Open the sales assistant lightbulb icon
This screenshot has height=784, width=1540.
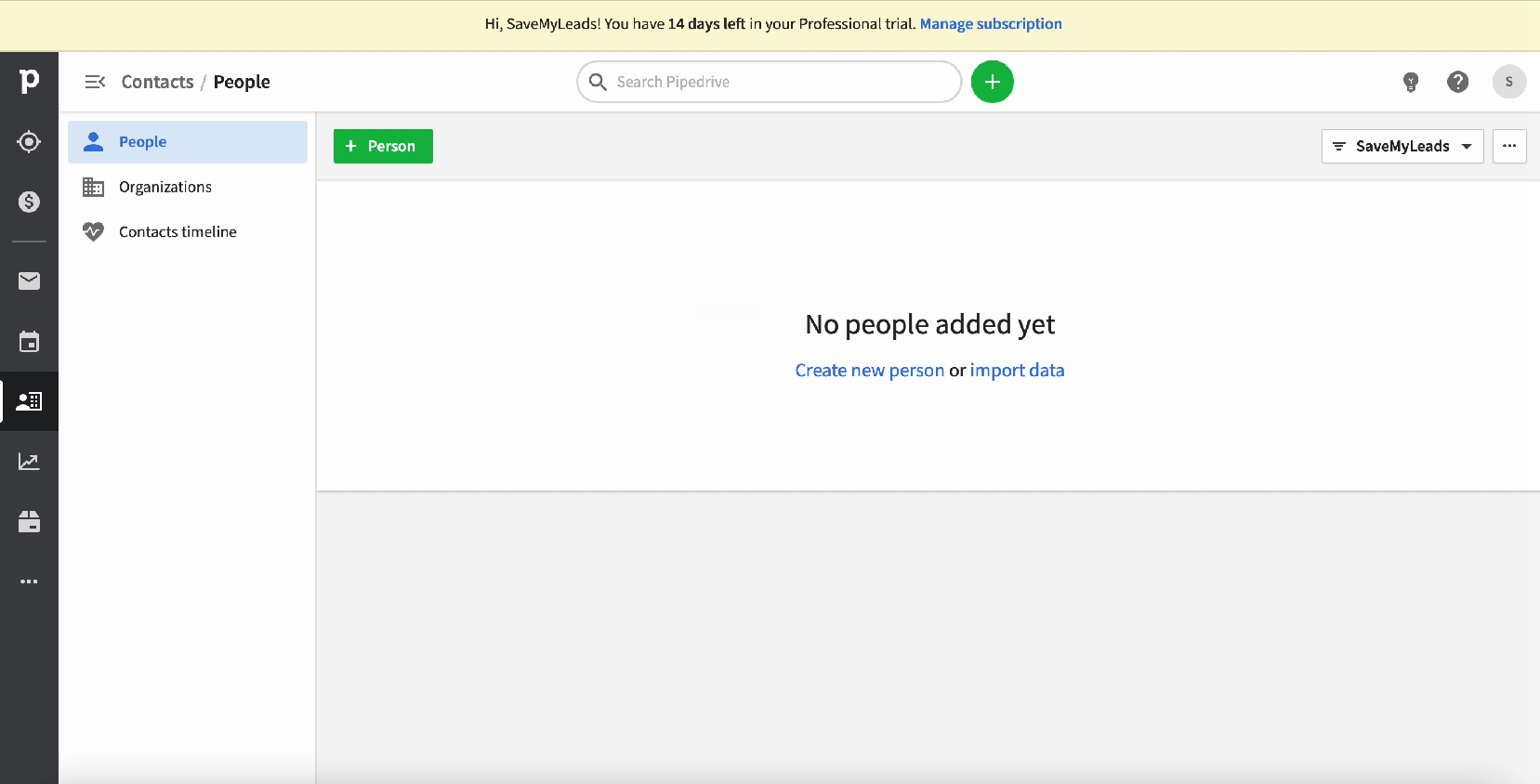pyautogui.click(x=1410, y=82)
